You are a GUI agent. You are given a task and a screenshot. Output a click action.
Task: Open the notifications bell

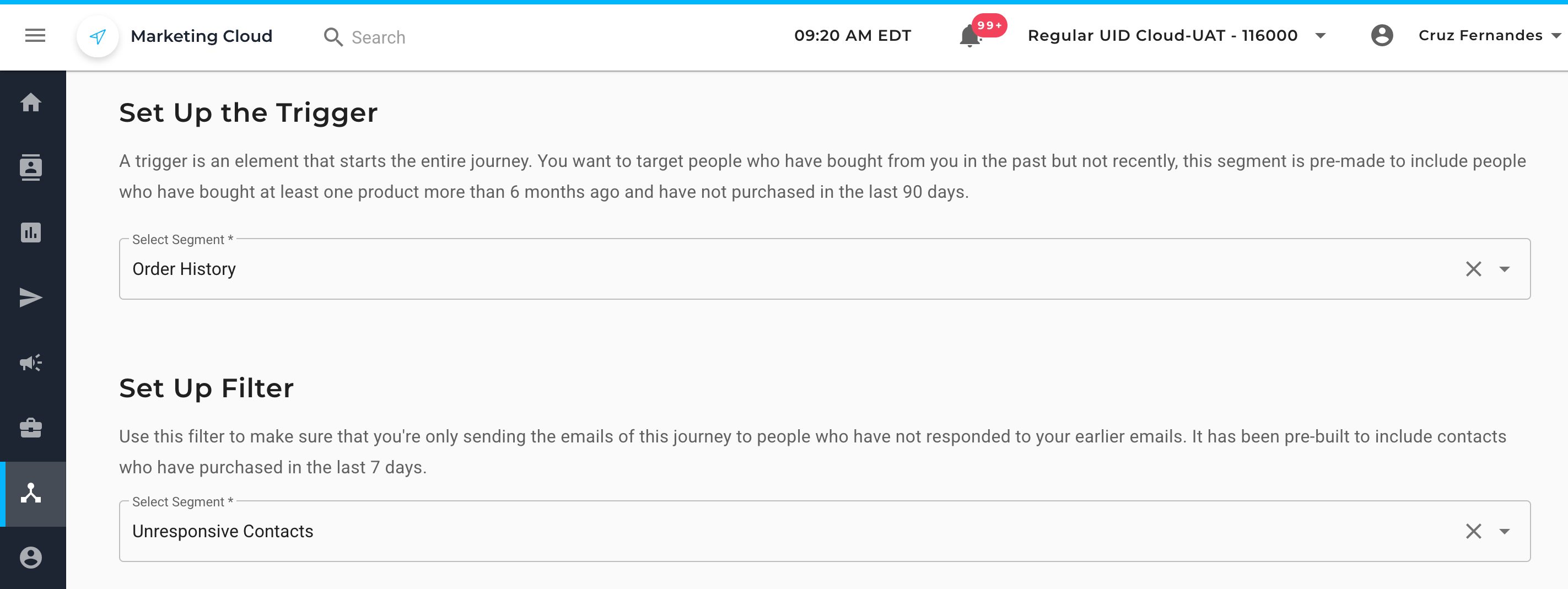click(969, 36)
